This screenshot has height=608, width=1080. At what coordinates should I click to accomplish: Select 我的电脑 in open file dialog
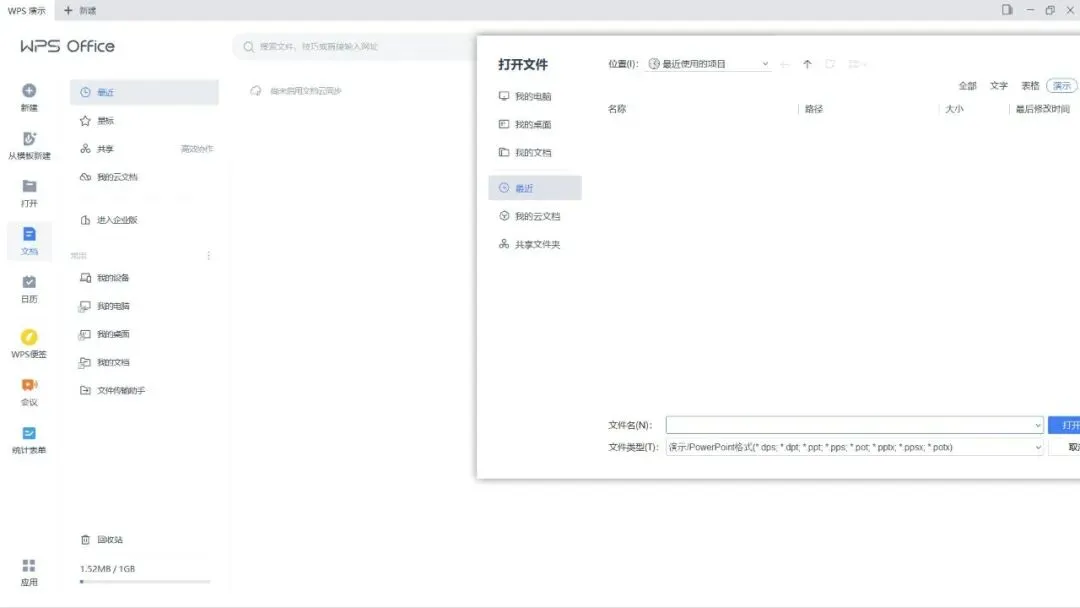[x=534, y=96]
